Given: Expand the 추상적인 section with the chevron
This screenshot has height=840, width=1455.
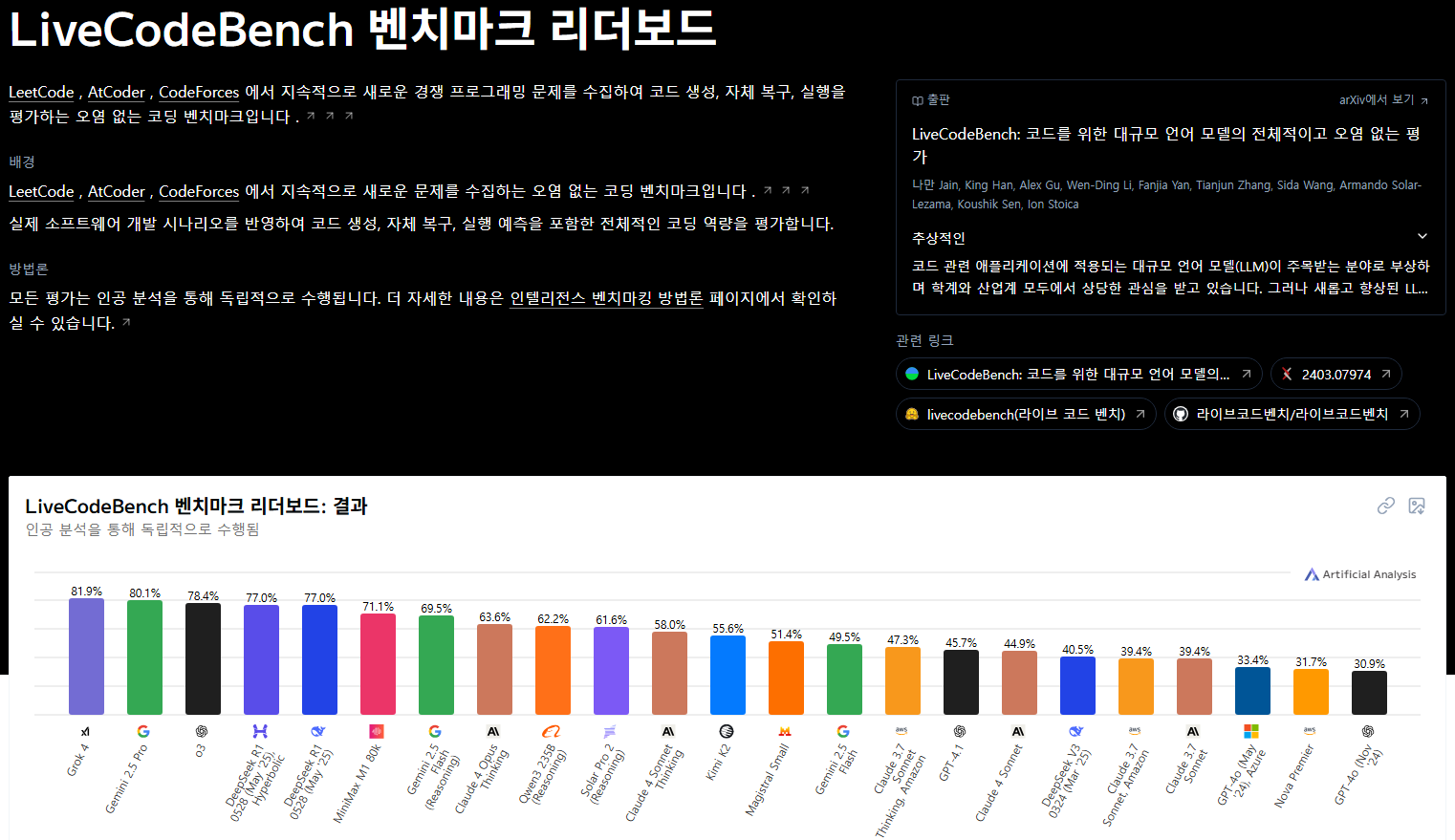Looking at the screenshot, I should pos(1422,236).
